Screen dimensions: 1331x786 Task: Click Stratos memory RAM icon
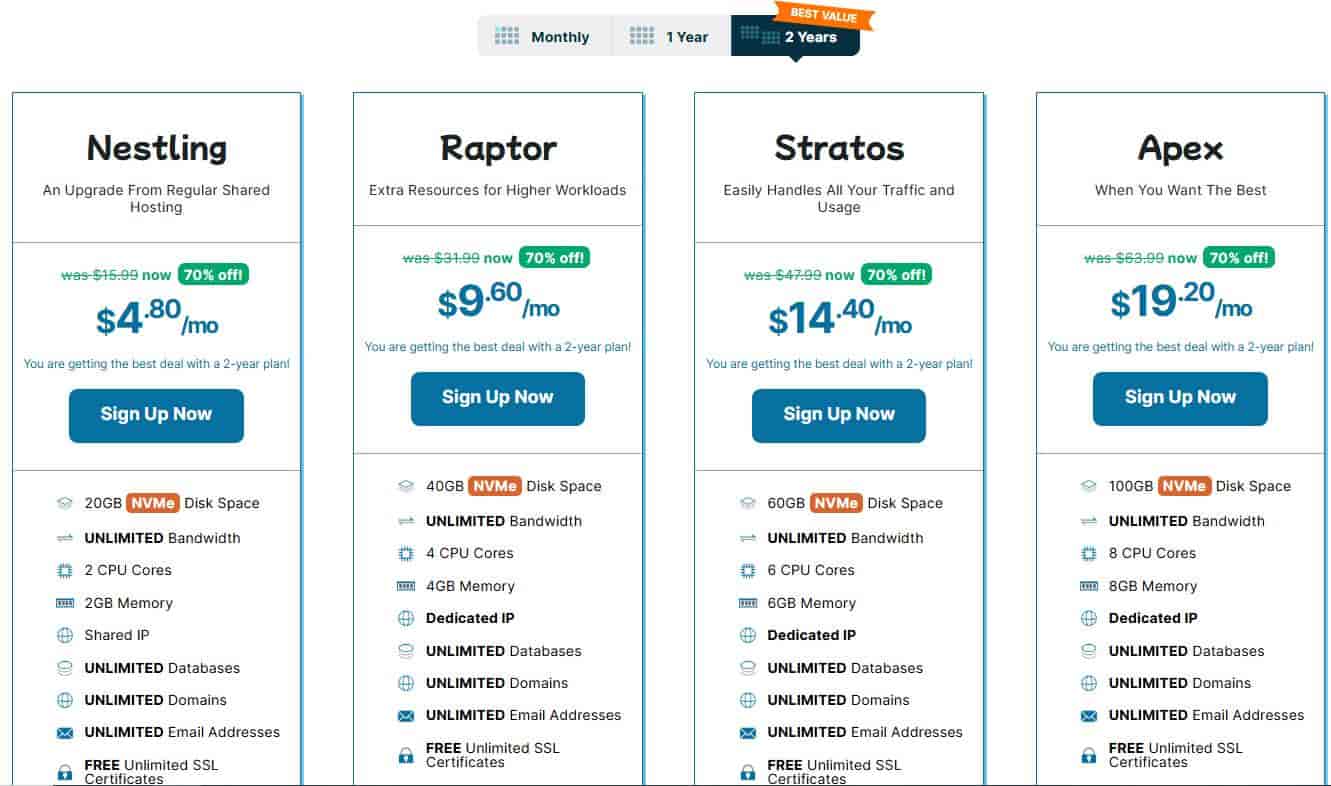(x=747, y=604)
